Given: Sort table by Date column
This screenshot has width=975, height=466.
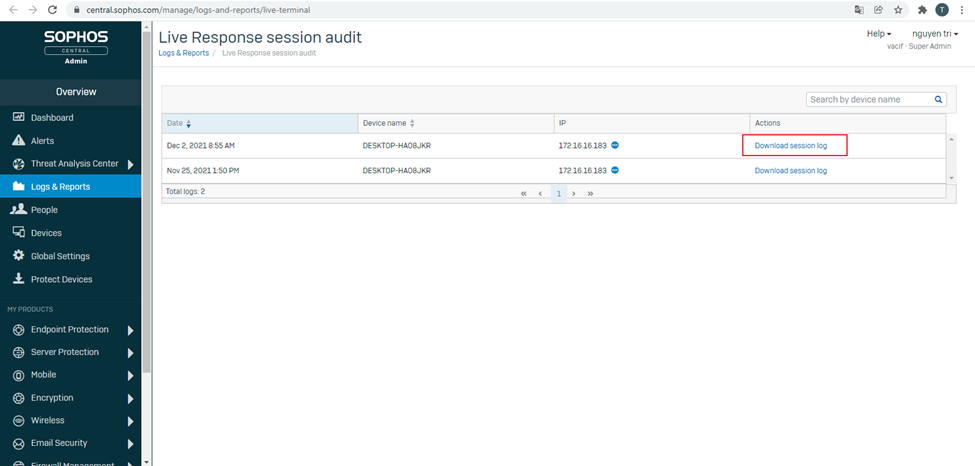Looking at the screenshot, I should tap(260, 123).
